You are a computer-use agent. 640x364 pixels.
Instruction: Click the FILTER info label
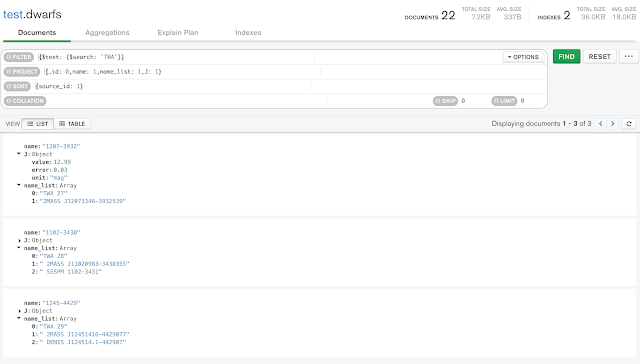tap(19, 57)
